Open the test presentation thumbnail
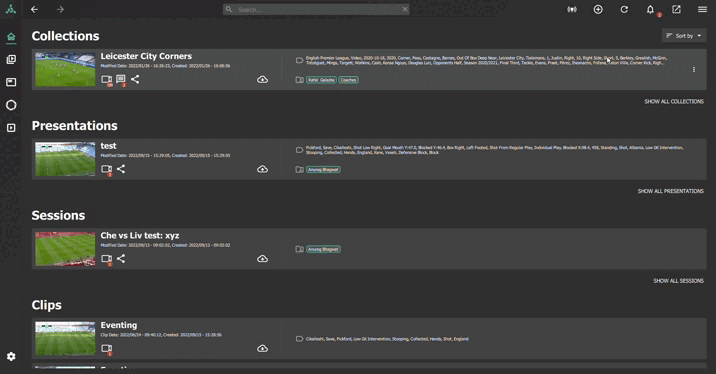This screenshot has height=374, width=716. [x=65, y=159]
